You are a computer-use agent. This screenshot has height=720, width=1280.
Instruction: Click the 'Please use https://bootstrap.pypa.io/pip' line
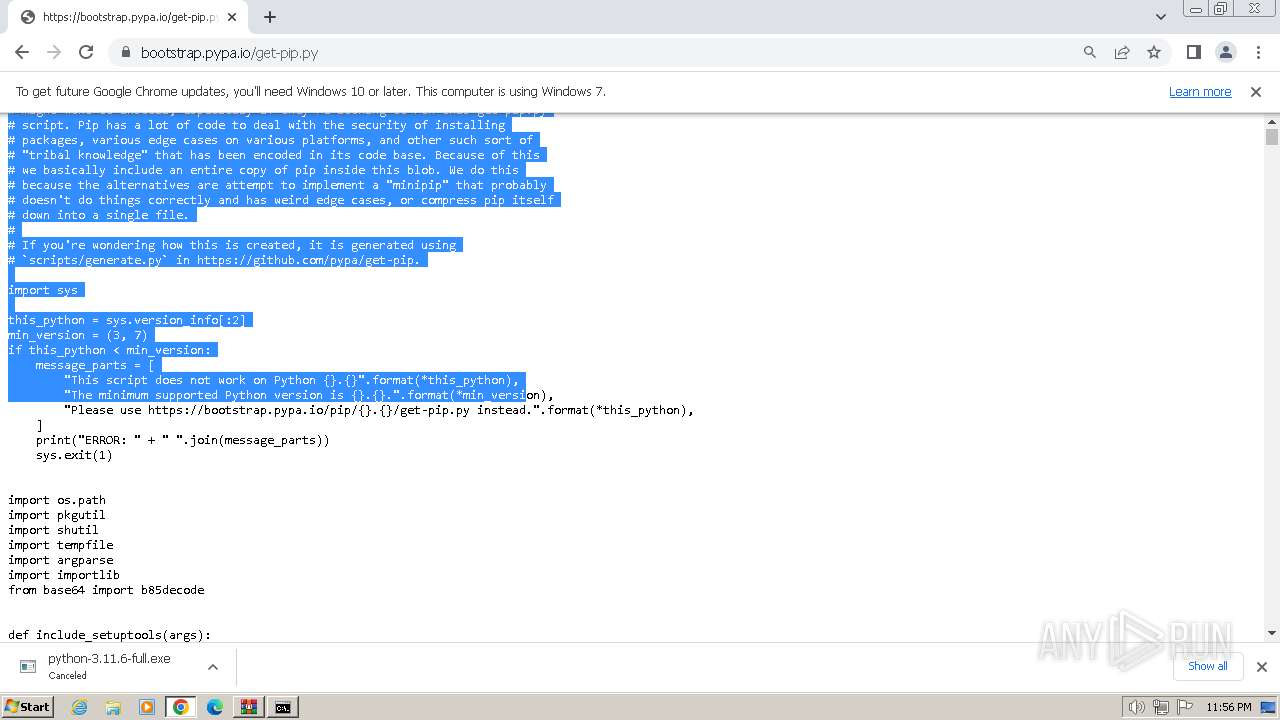(379, 410)
